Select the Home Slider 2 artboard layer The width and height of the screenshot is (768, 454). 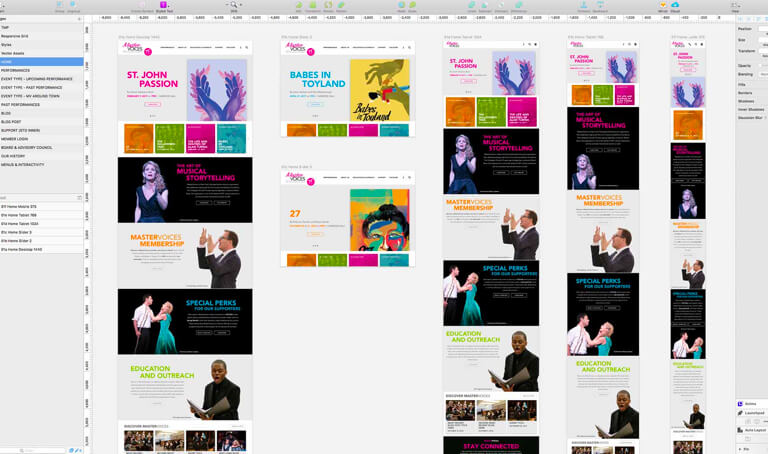(x=42, y=241)
